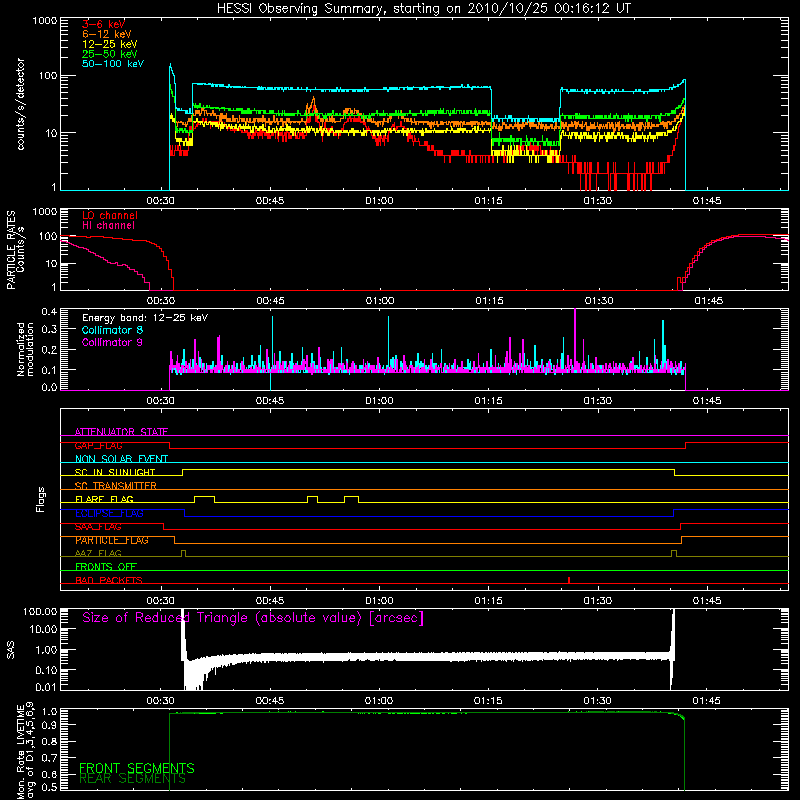Image resolution: width=800 pixels, height=800 pixels.
Task: Click the HI channel legend label
Action: coord(108,226)
